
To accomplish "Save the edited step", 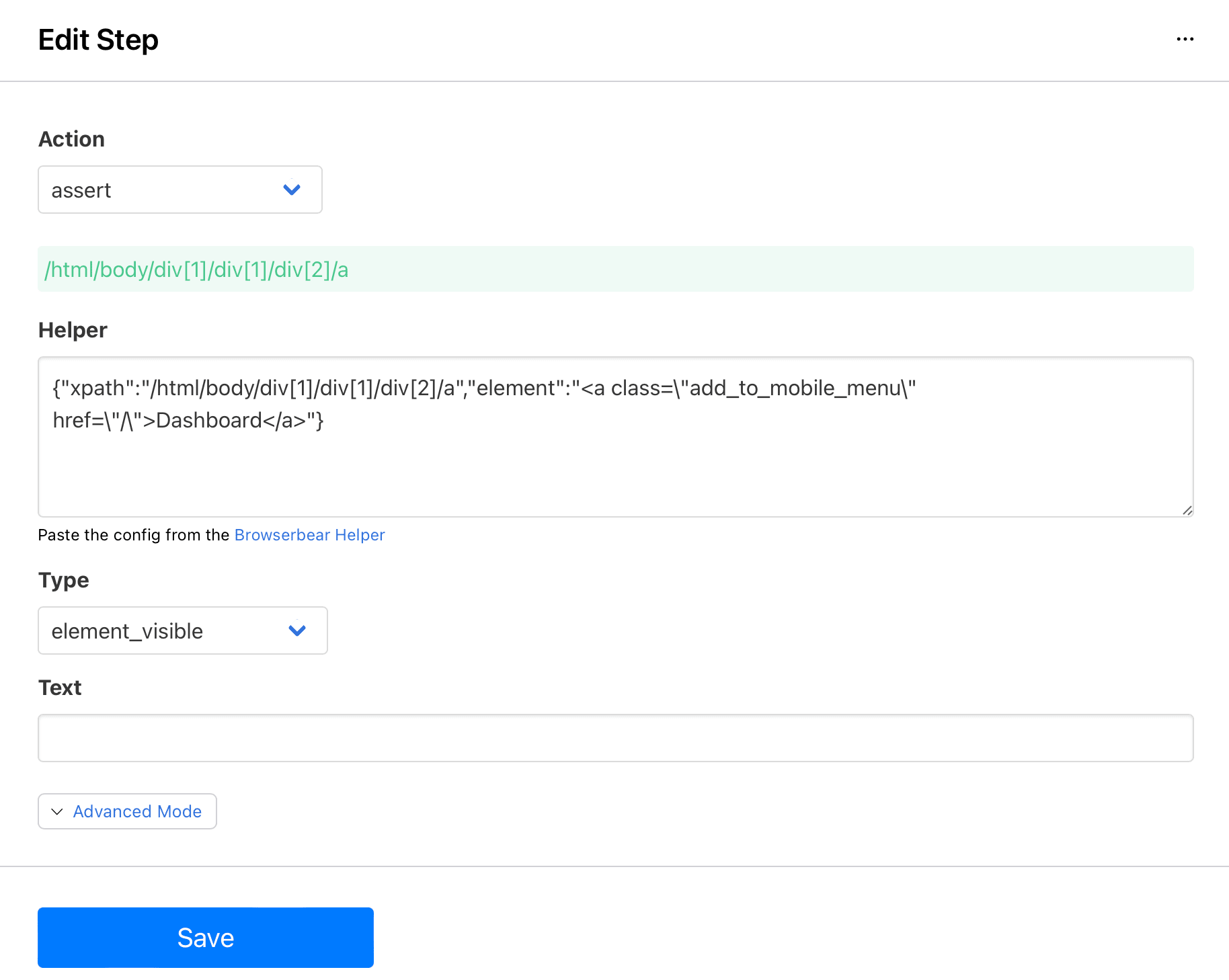I will (x=205, y=937).
